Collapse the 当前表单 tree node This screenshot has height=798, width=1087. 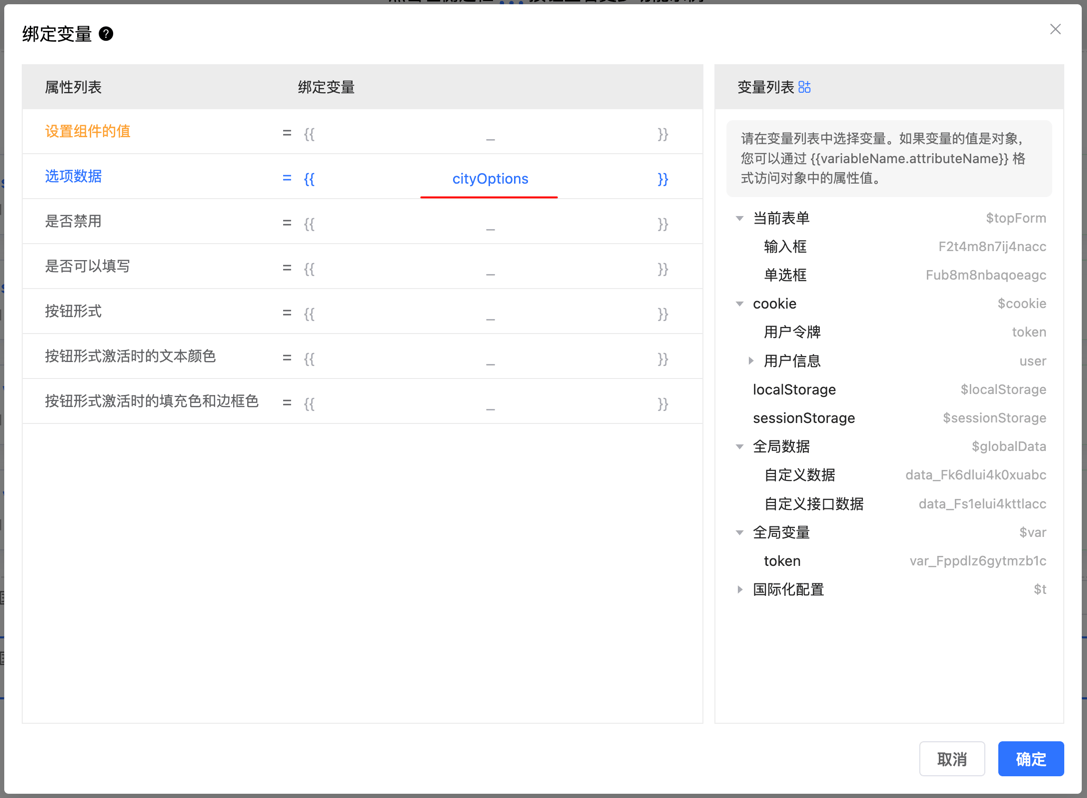pos(740,218)
